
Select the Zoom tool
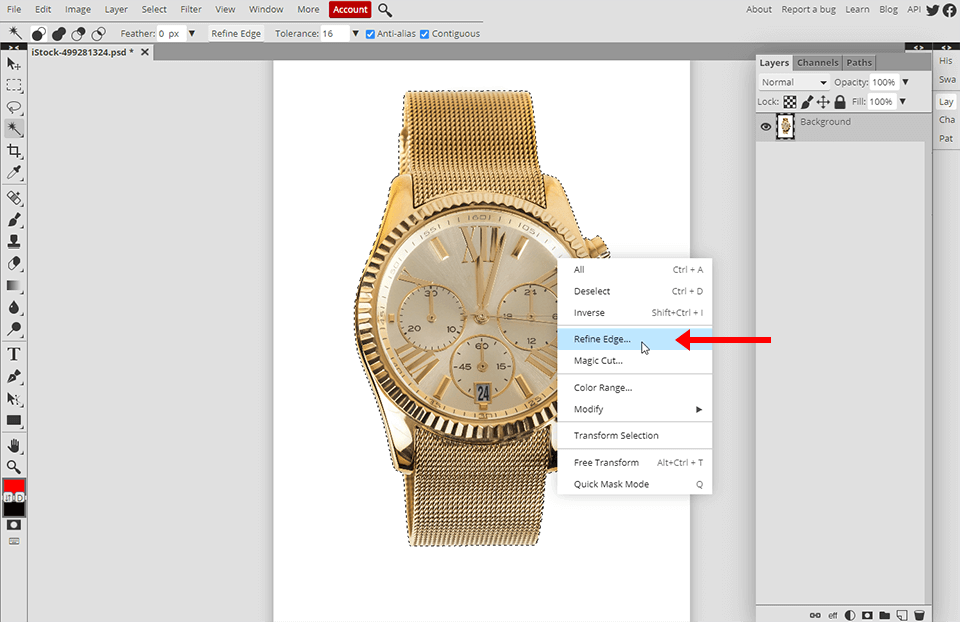pyautogui.click(x=14, y=467)
